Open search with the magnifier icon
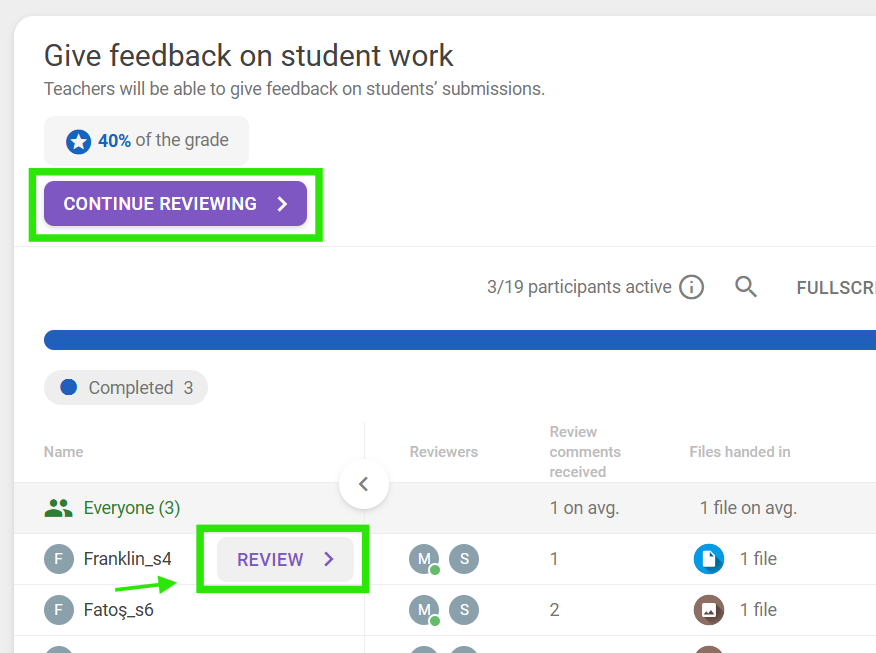This screenshot has height=653, width=876. (x=746, y=288)
